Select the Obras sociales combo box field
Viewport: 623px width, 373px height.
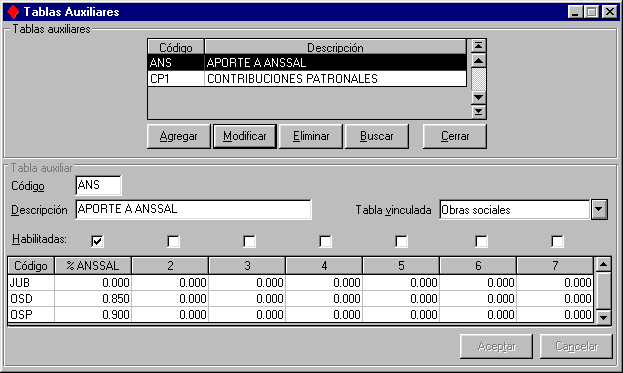515,209
